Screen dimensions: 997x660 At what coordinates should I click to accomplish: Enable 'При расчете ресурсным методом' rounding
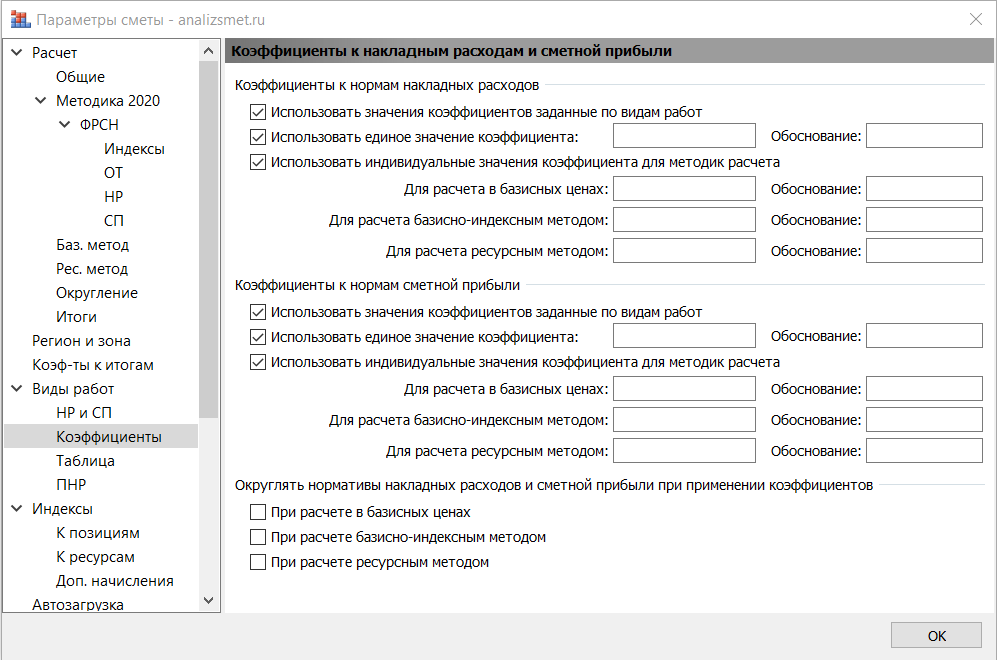coord(258,562)
